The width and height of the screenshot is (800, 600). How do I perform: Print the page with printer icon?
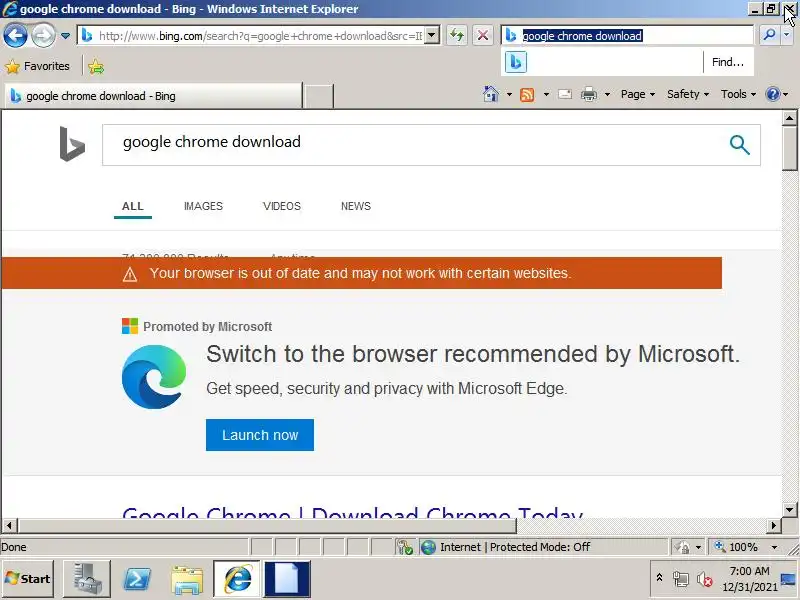(589, 94)
